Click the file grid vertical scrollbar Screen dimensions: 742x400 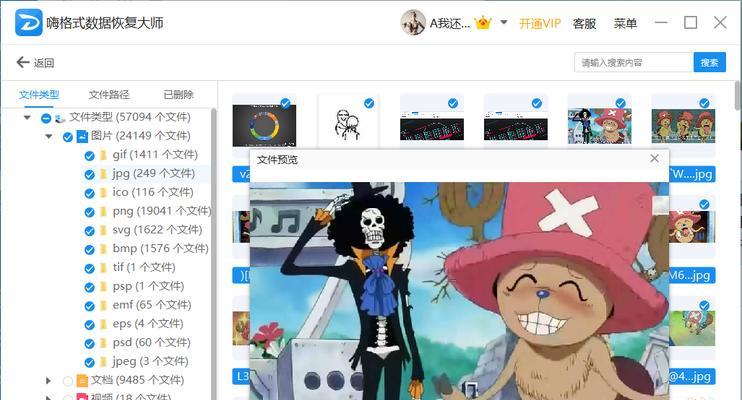point(738,95)
